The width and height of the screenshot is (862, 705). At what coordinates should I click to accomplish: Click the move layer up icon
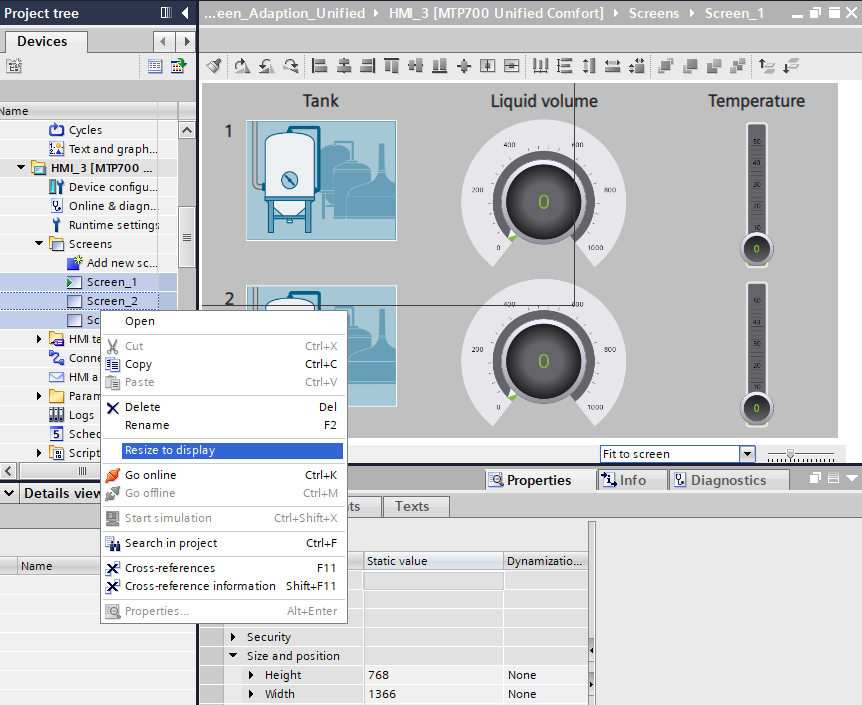(767, 66)
